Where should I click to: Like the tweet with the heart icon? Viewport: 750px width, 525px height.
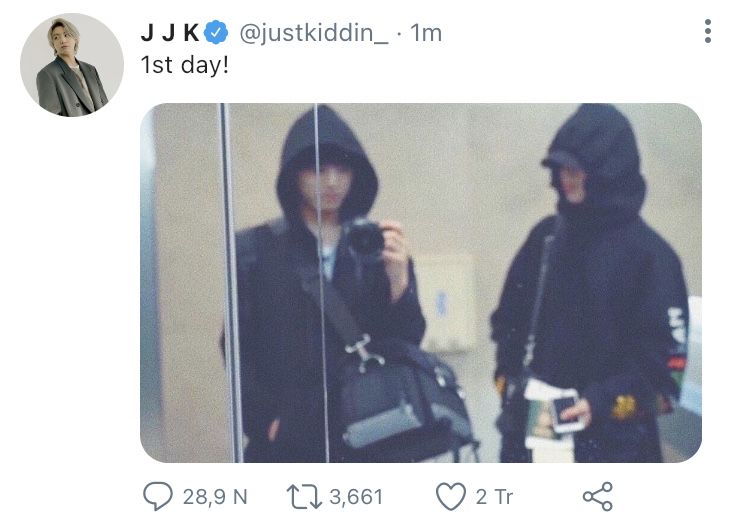point(451,496)
